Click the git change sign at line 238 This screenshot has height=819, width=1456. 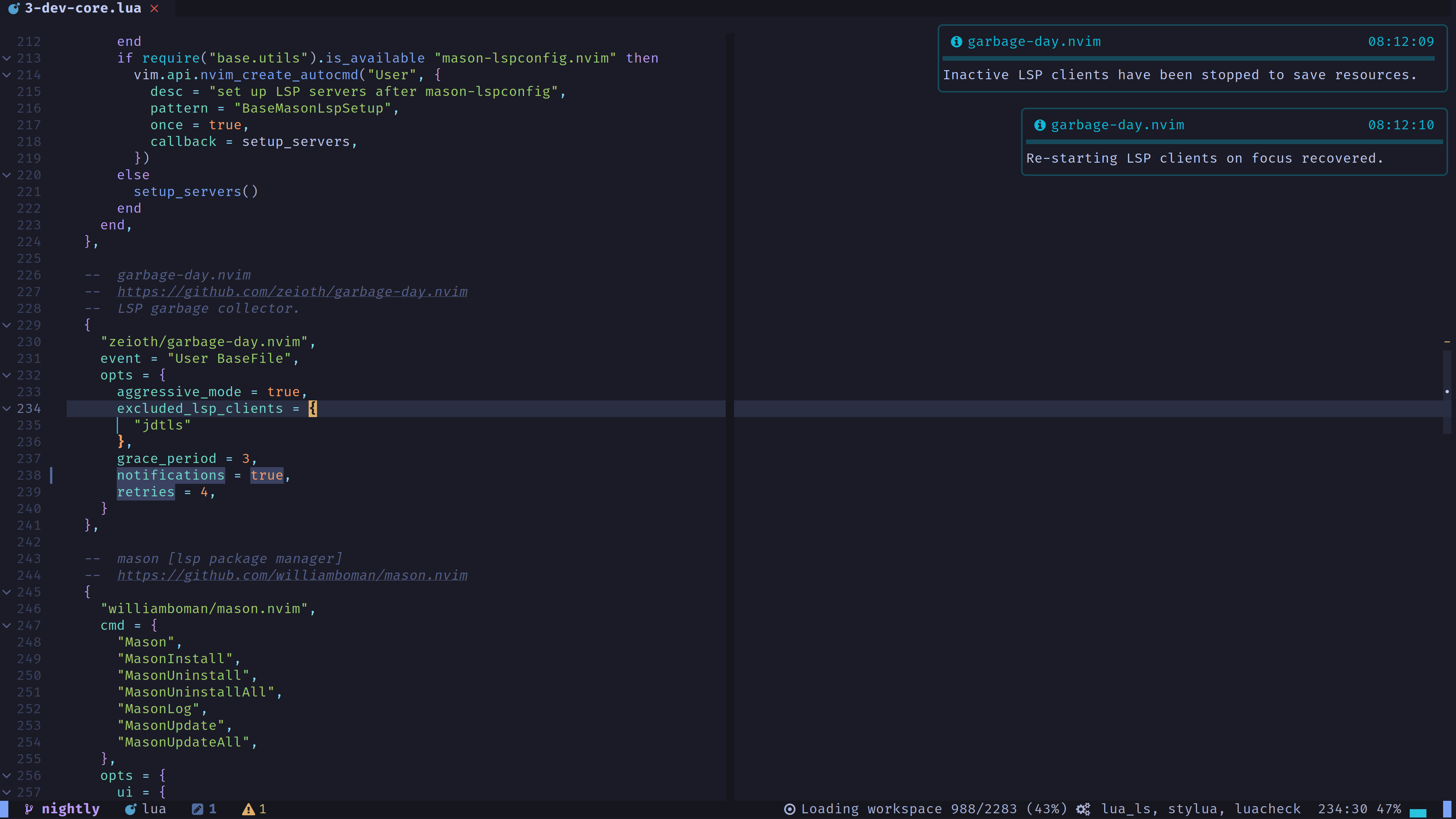coord(52,475)
